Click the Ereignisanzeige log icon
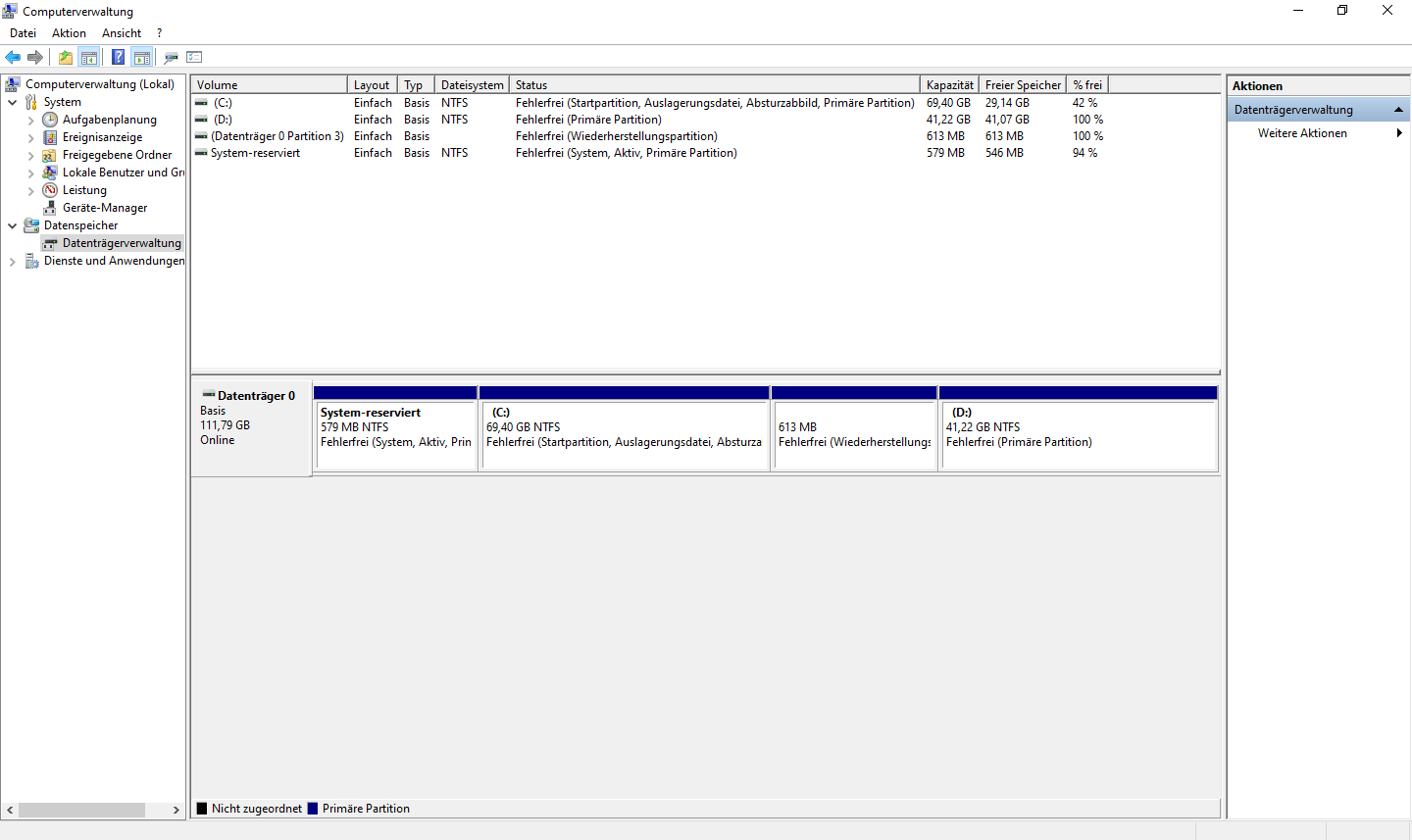 click(50, 137)
